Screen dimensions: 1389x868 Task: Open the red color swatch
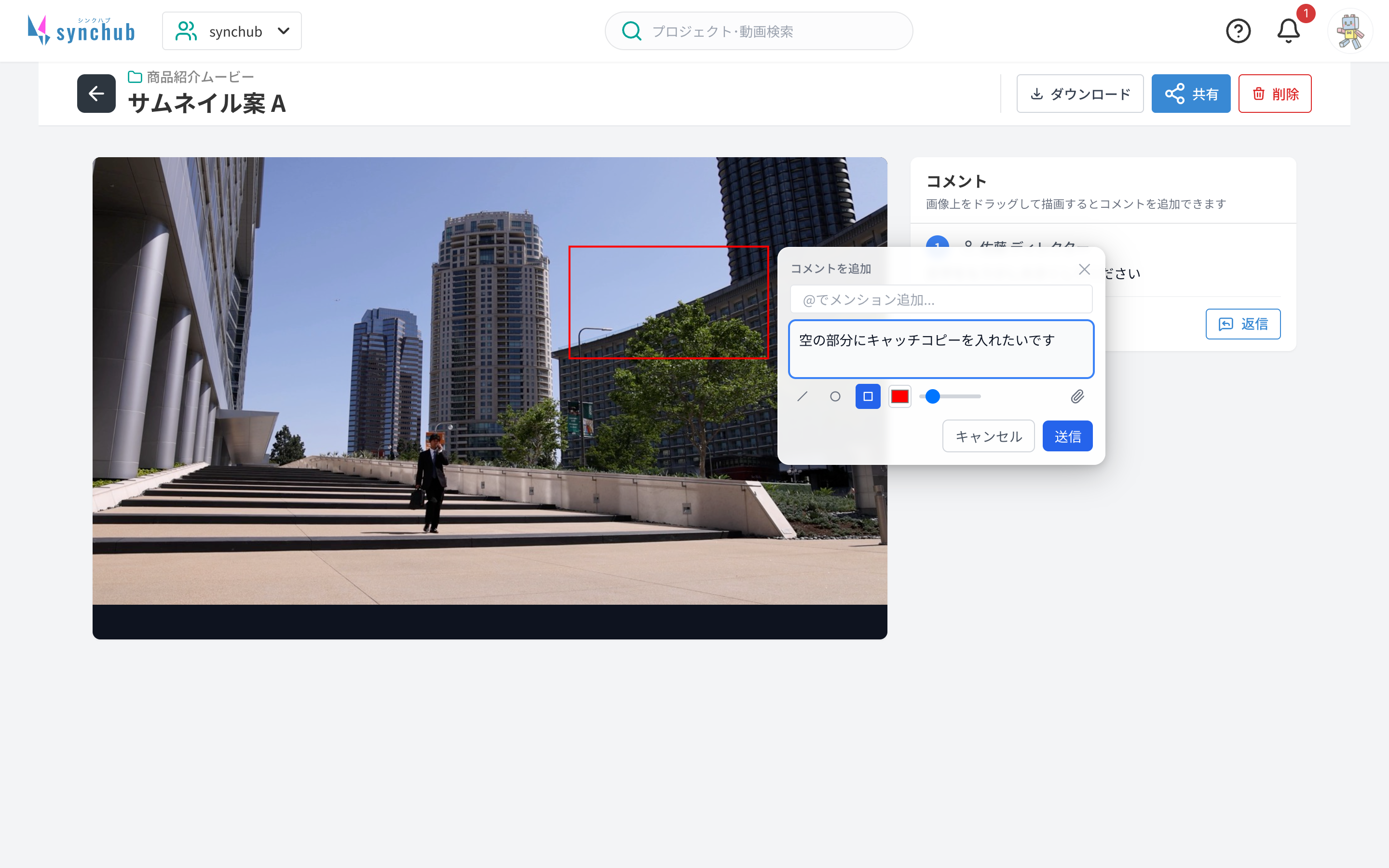click(x=899, y=397)
